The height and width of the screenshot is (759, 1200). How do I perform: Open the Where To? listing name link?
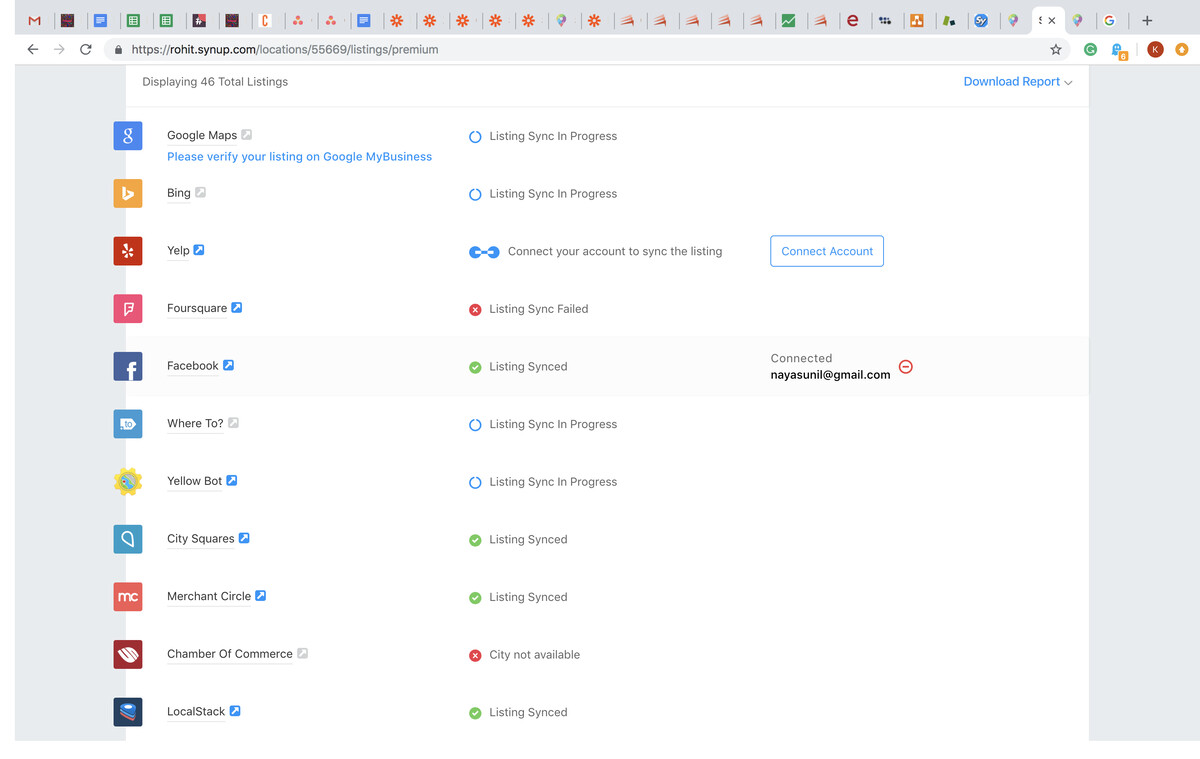[x=195, y=423]
